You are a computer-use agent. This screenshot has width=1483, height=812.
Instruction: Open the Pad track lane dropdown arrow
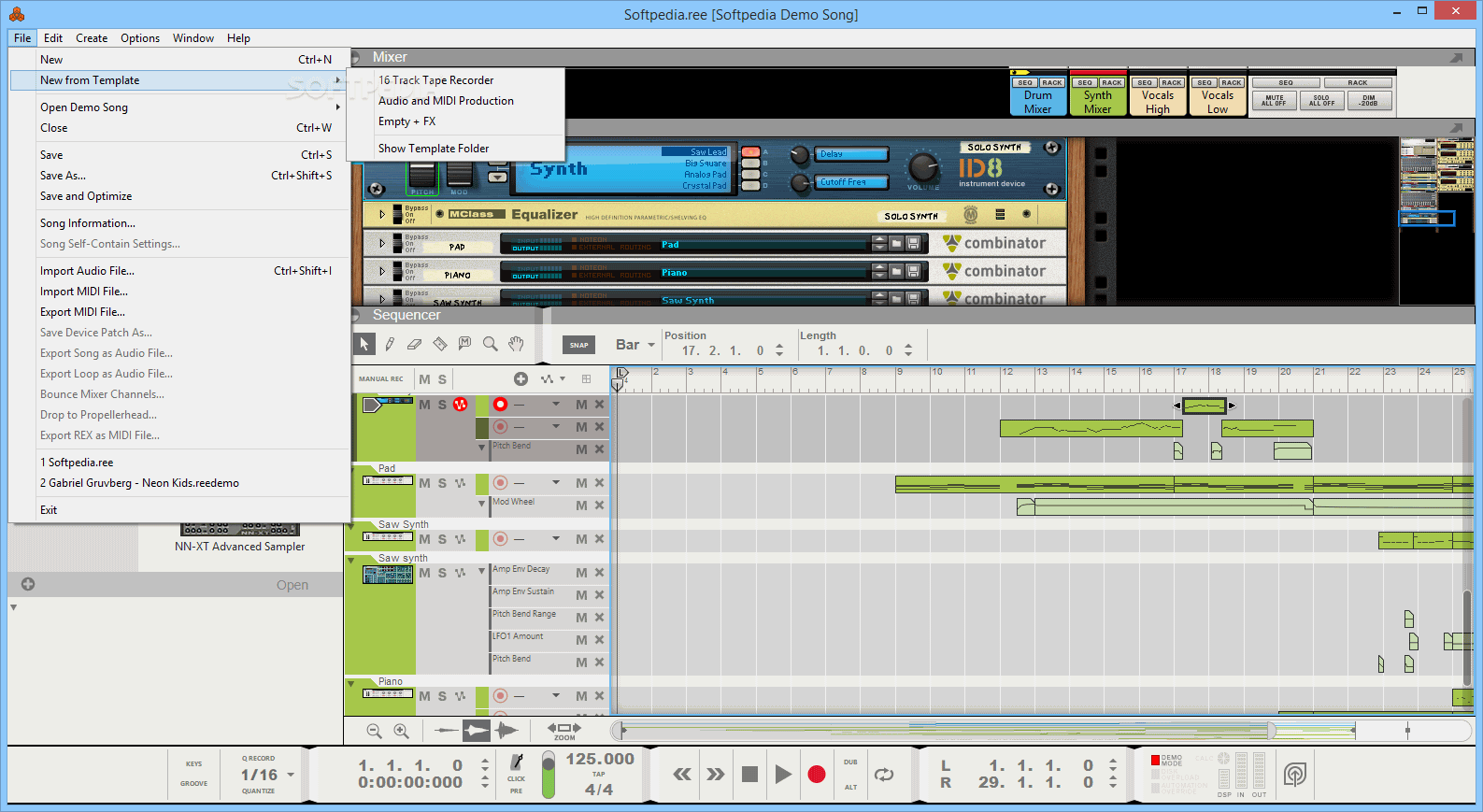[x=556, y=482]
